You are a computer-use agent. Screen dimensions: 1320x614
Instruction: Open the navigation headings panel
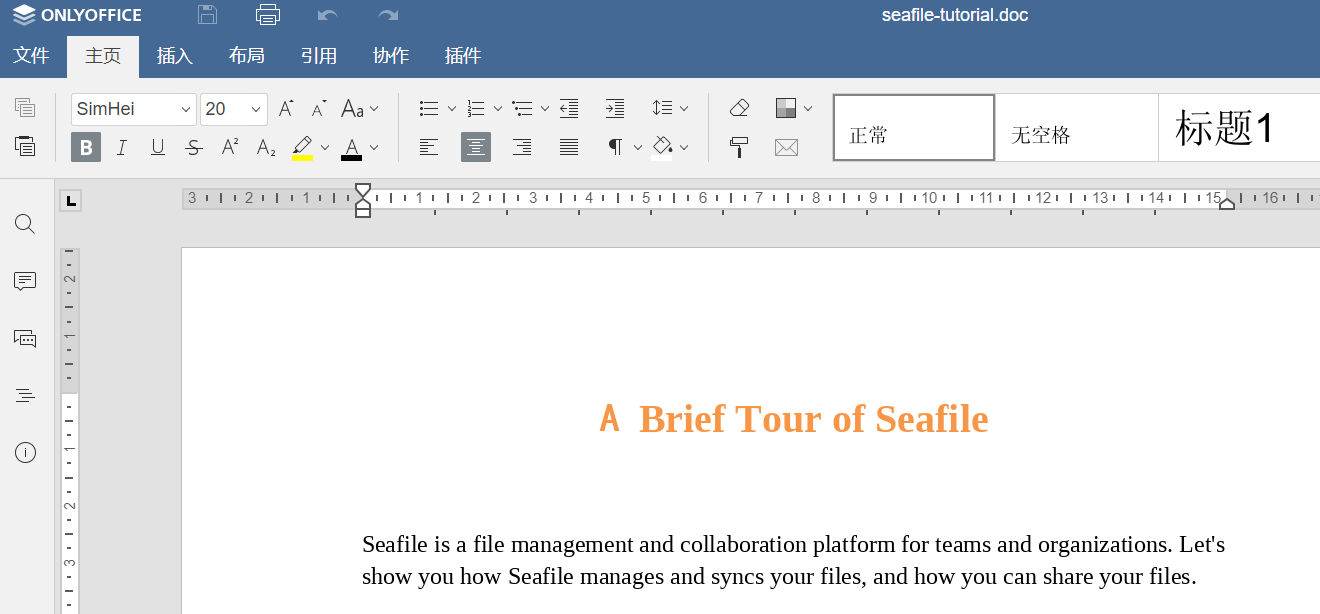coord(25,396)
